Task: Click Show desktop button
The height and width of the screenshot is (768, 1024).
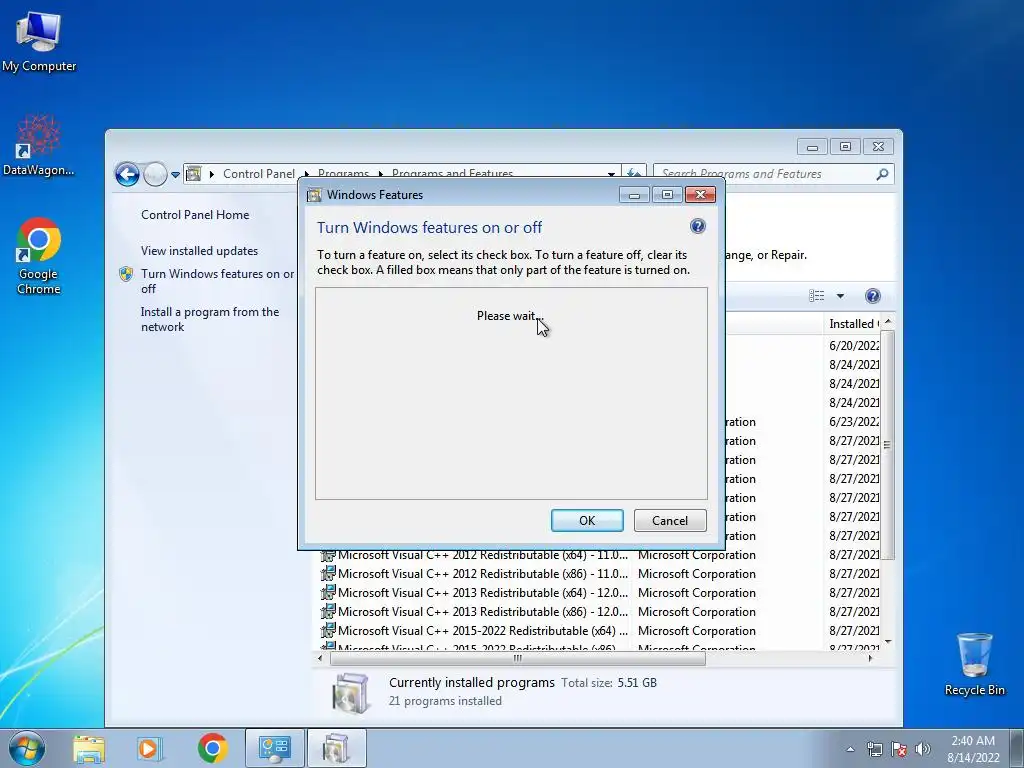Action: pos(1017,748)
